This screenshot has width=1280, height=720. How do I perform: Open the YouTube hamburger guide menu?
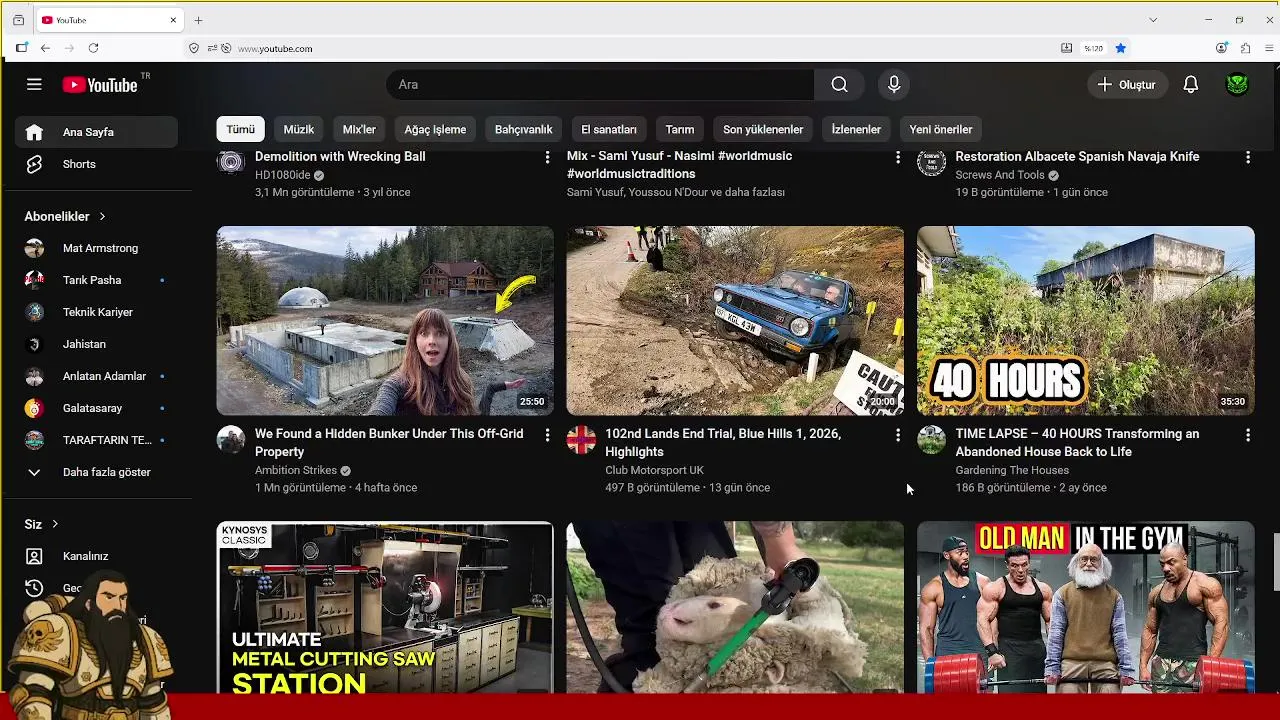[x=34, y=85]
